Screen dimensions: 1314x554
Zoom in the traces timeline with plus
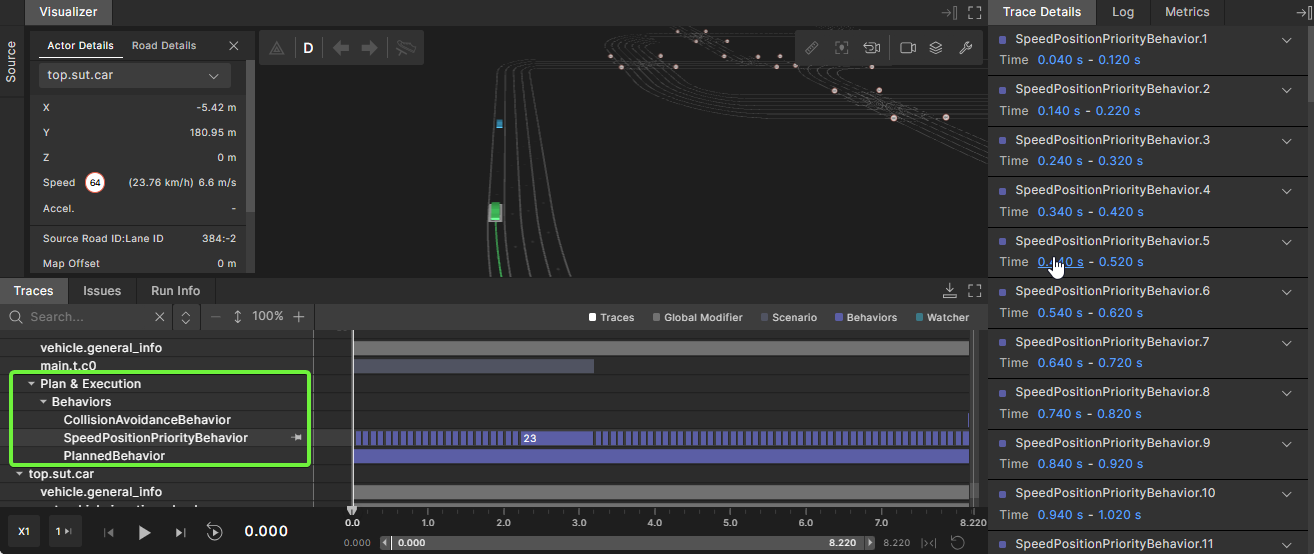pyautogui.click(x=298, y=316)
